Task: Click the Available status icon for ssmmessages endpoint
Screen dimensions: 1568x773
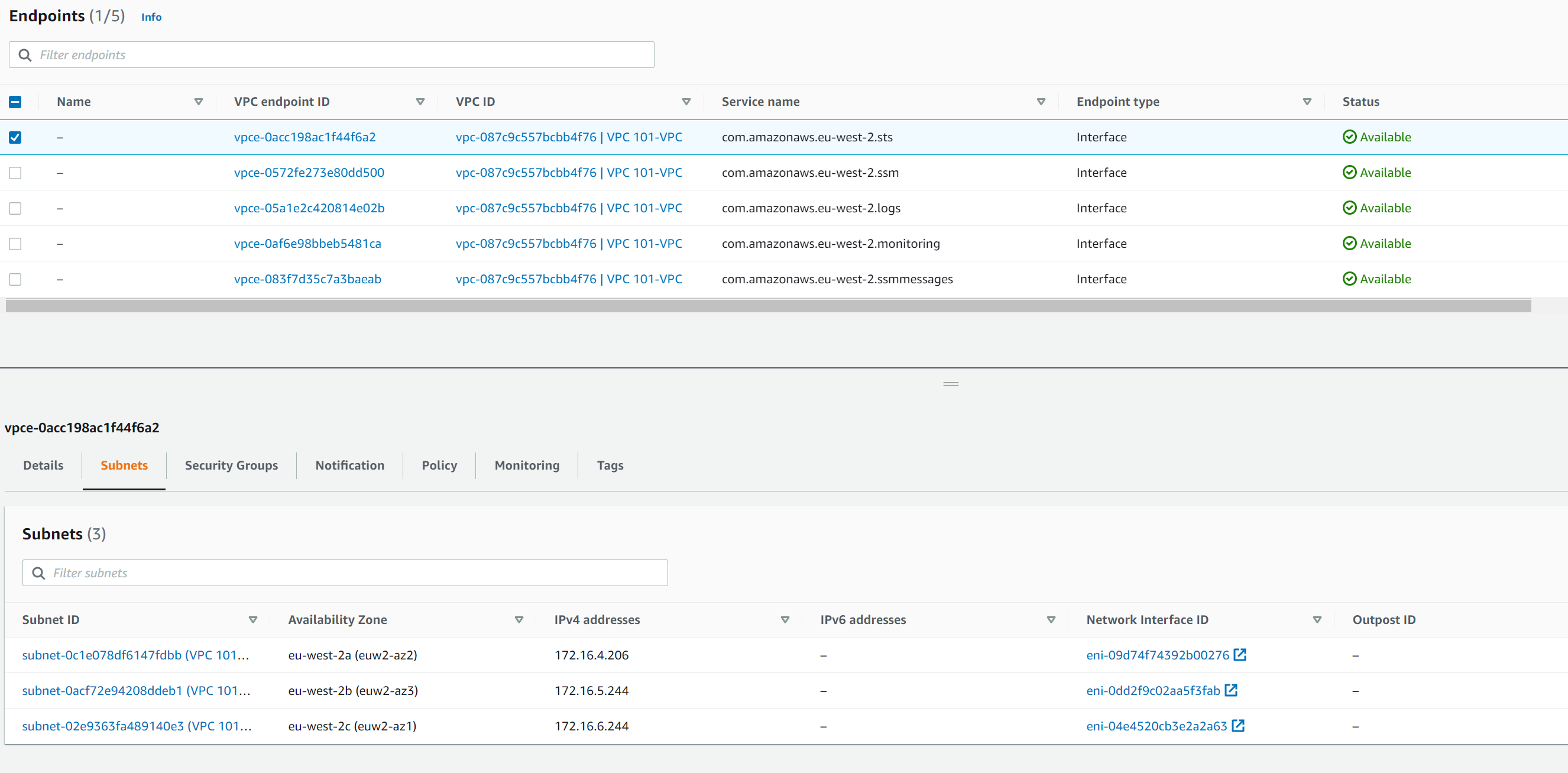Action: (x=1349, y=279)
